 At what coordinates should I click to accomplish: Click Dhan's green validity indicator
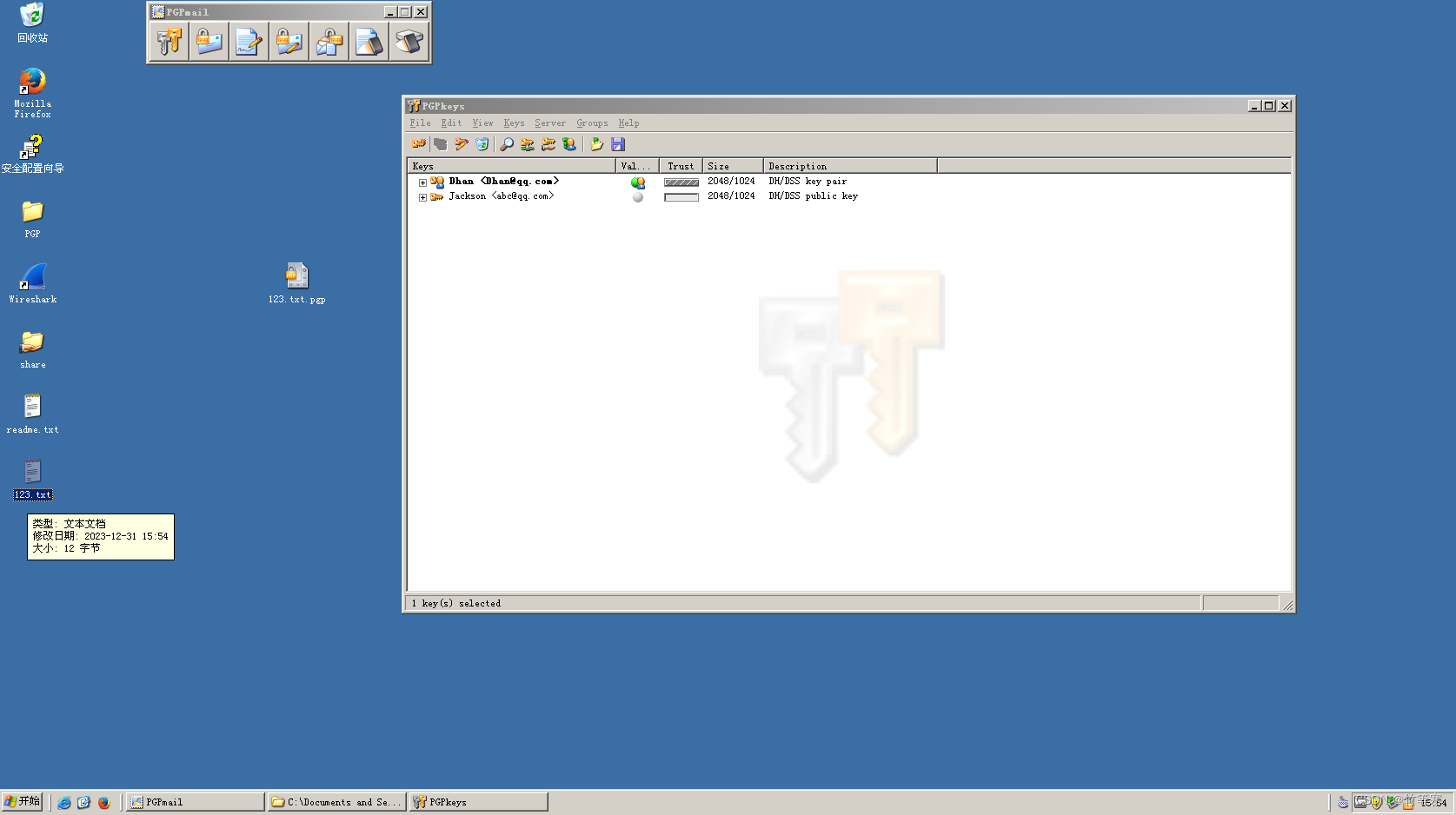pyautogui.click(x=638, y=182)
